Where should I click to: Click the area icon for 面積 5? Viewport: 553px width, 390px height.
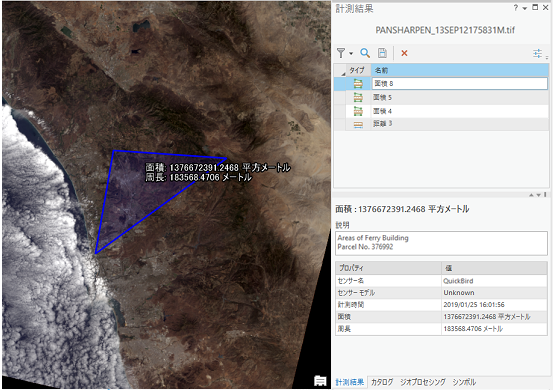click(358, 97)
